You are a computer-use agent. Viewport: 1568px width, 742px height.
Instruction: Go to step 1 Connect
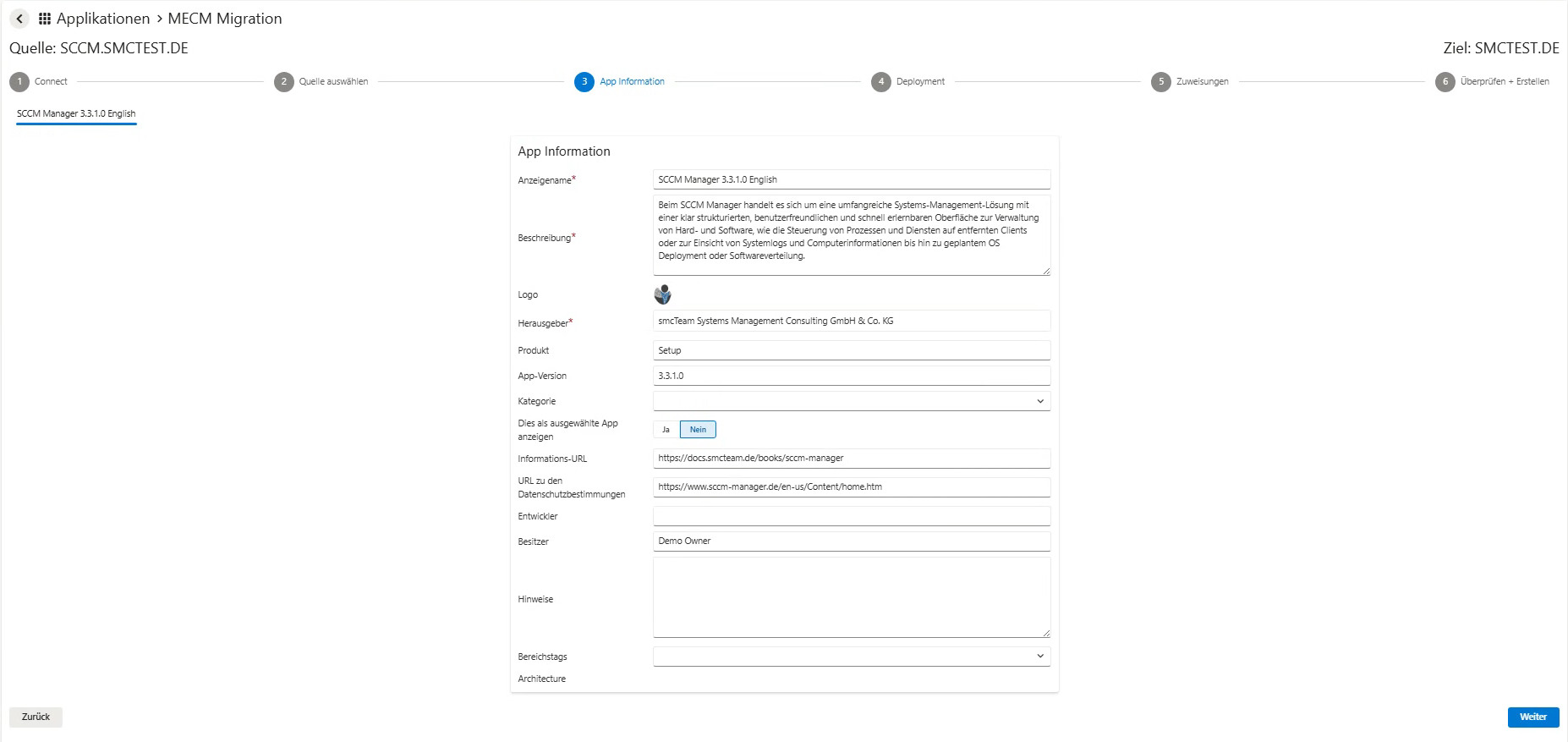pos(39,82)
